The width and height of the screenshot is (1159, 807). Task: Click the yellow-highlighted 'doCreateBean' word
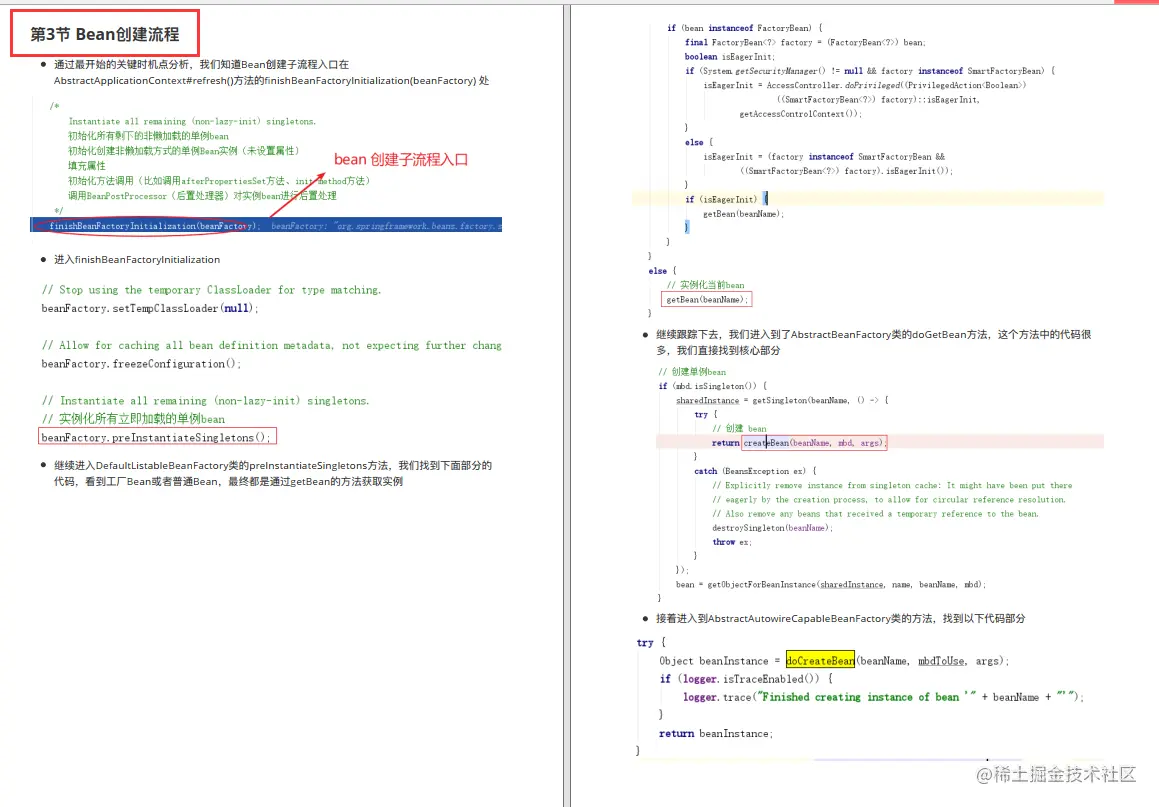point(820,661)
